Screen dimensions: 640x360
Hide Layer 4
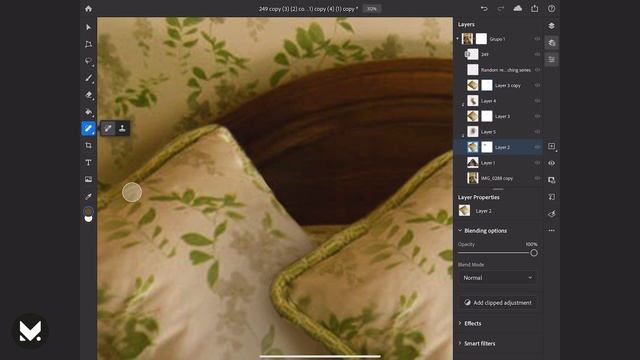click(537, 101)
